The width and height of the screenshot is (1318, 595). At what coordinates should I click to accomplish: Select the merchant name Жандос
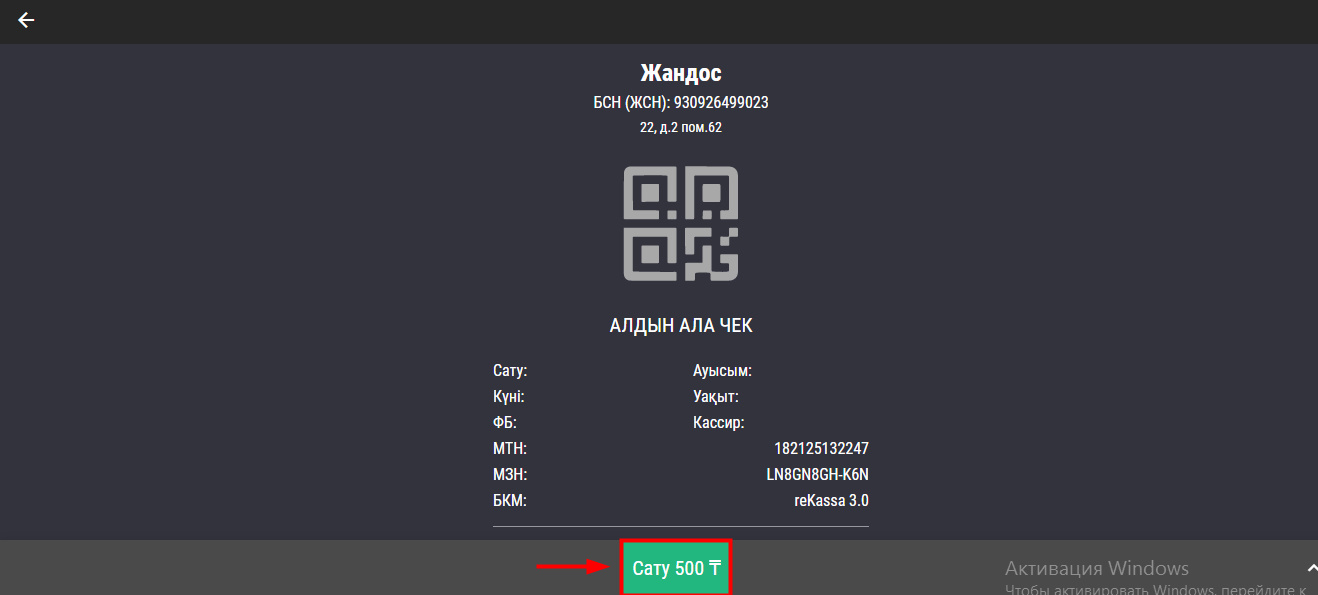681,73
